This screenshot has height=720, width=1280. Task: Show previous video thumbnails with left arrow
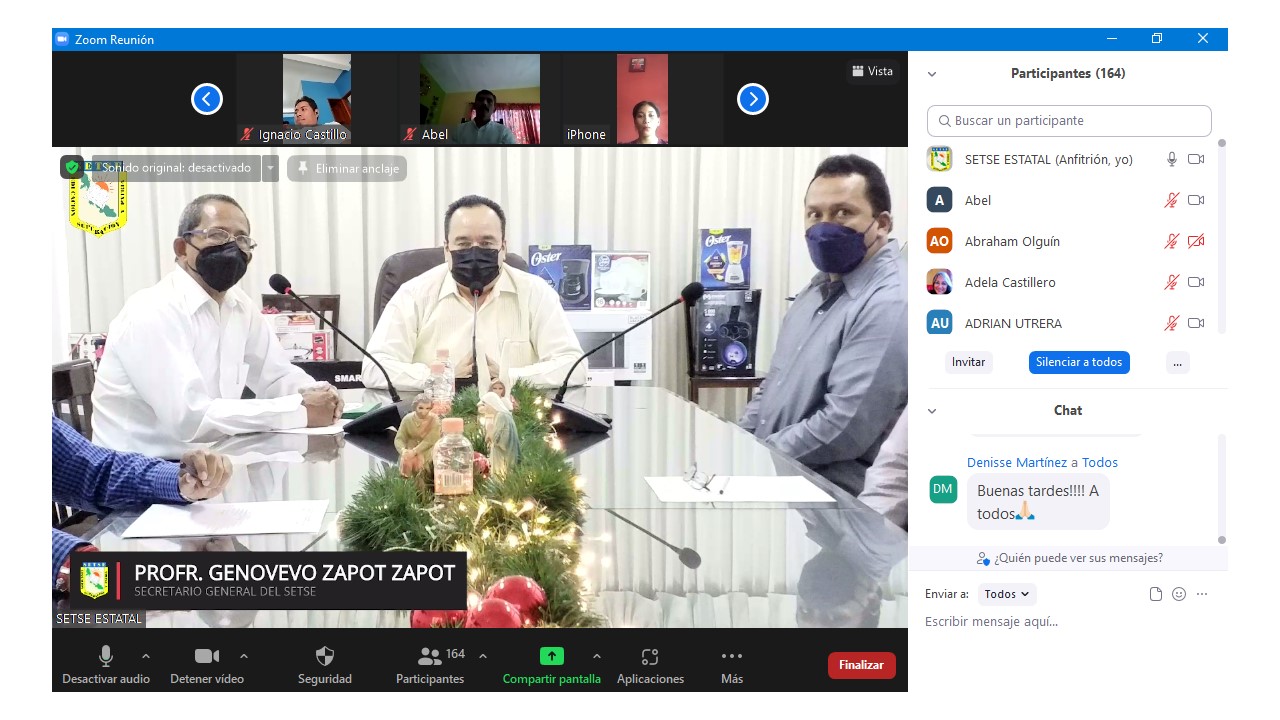tap(207, 99)
